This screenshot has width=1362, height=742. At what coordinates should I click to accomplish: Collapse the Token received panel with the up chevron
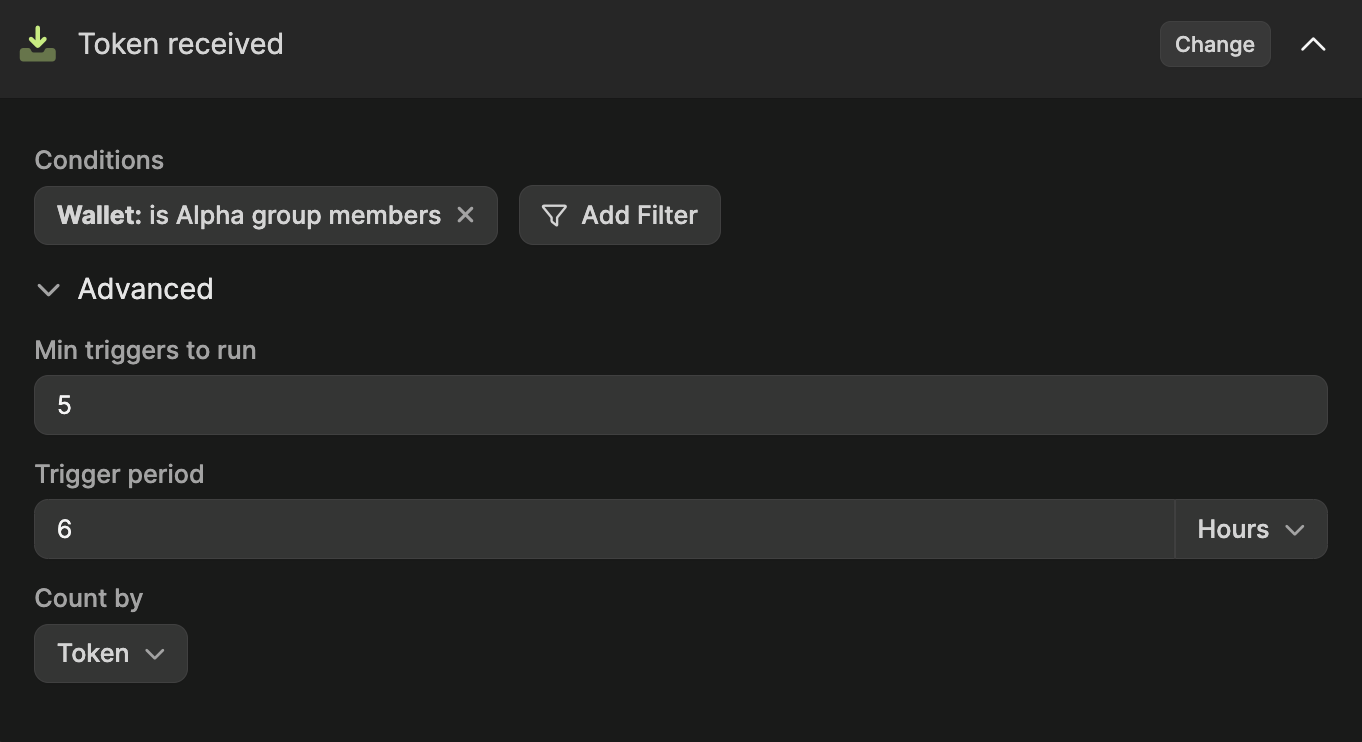pos(1313,44)
